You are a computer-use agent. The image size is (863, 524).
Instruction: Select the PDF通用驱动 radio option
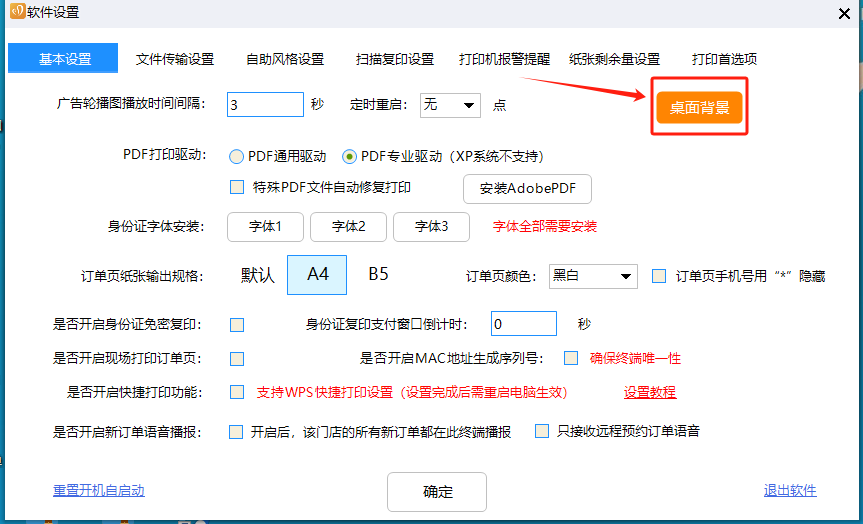pyautogui.click(x=237, y=156)
